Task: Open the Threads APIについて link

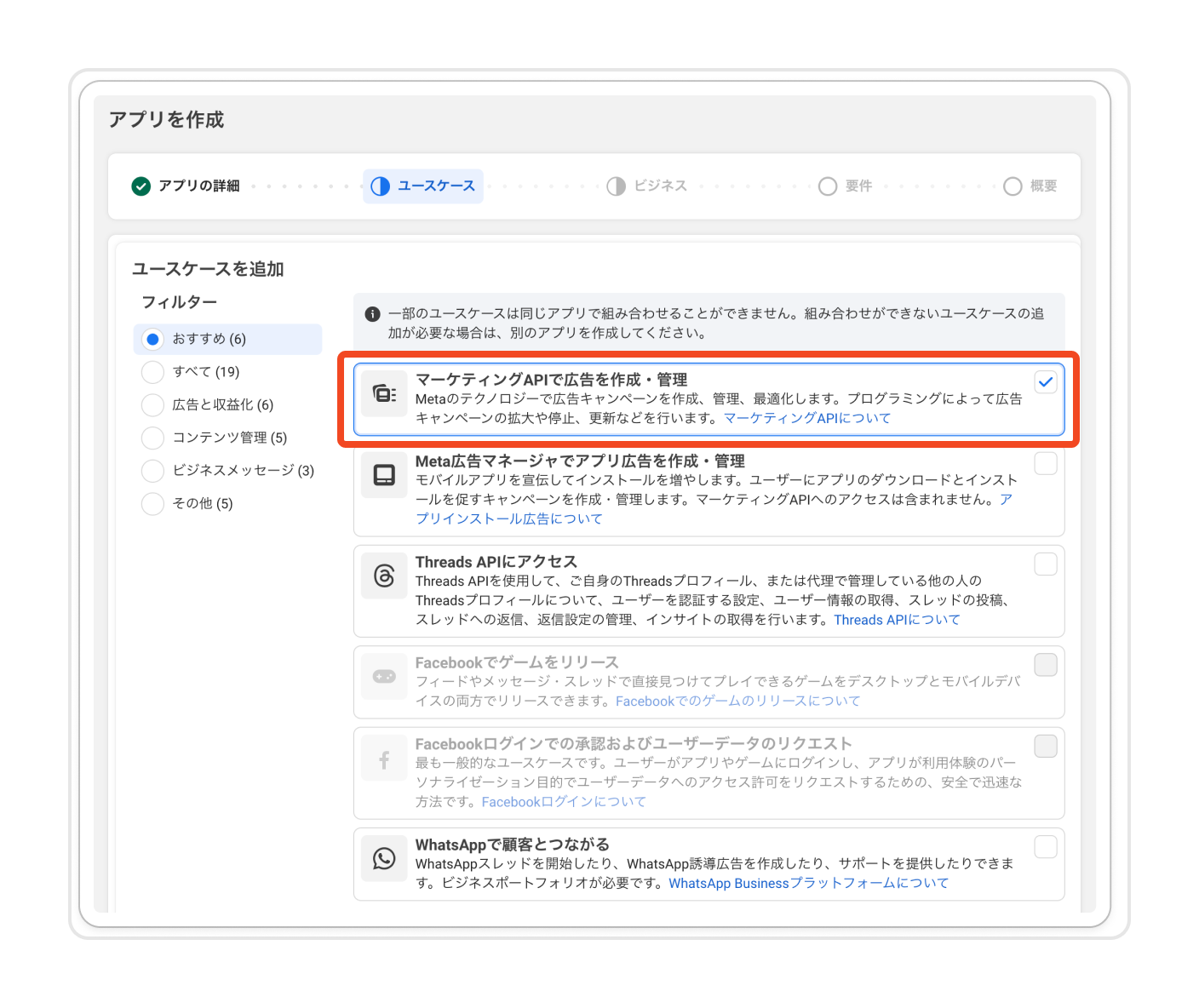Action: point(897,620)
